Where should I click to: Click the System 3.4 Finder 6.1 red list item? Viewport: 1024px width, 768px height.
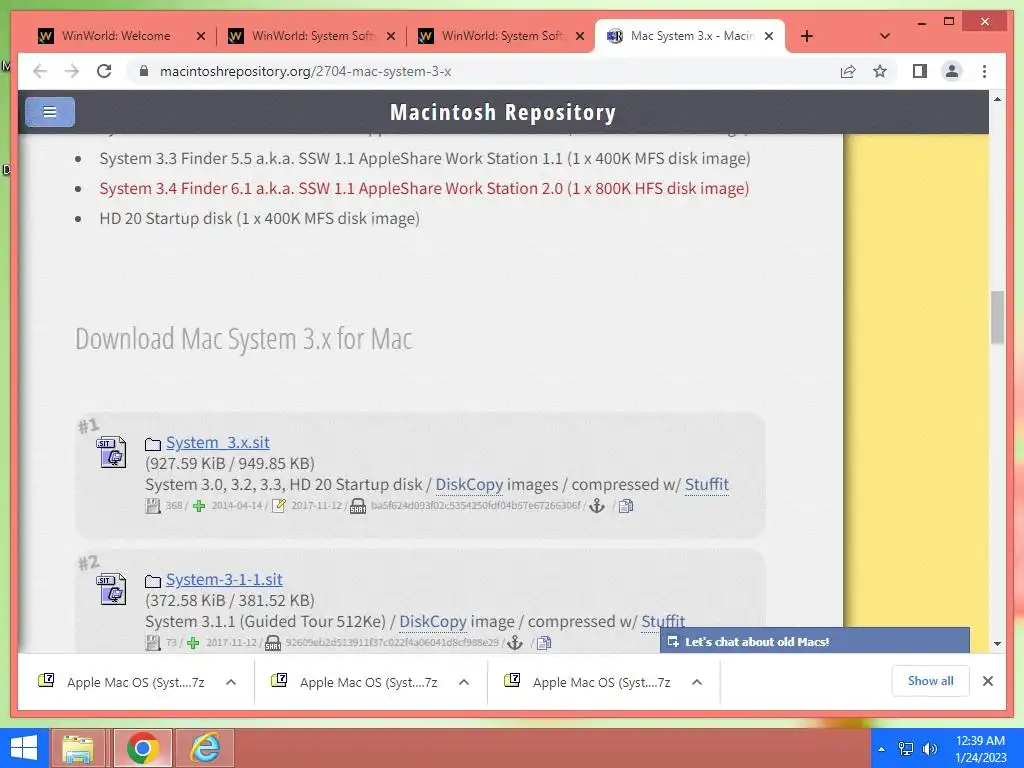click(424, 188)
